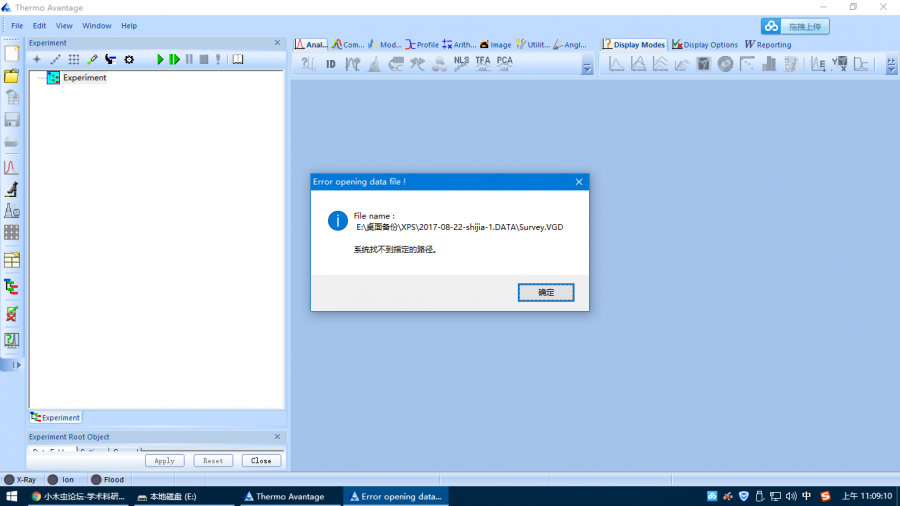
Task: Toggle the X-Ray status indicator
Action: coord(20,480)
